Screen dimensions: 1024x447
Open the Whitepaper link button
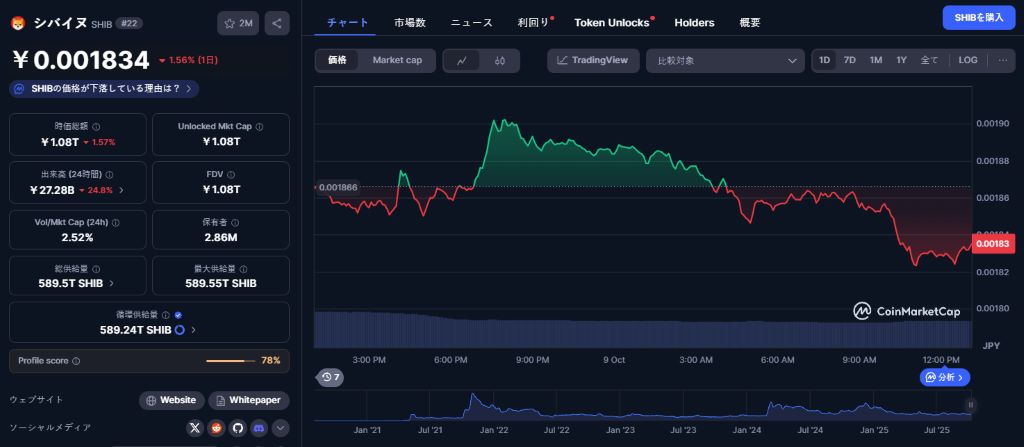(249, 401)
